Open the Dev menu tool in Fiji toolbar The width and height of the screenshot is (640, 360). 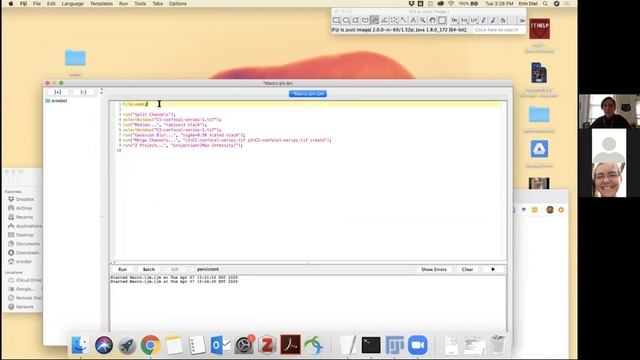tap(455, 20)
